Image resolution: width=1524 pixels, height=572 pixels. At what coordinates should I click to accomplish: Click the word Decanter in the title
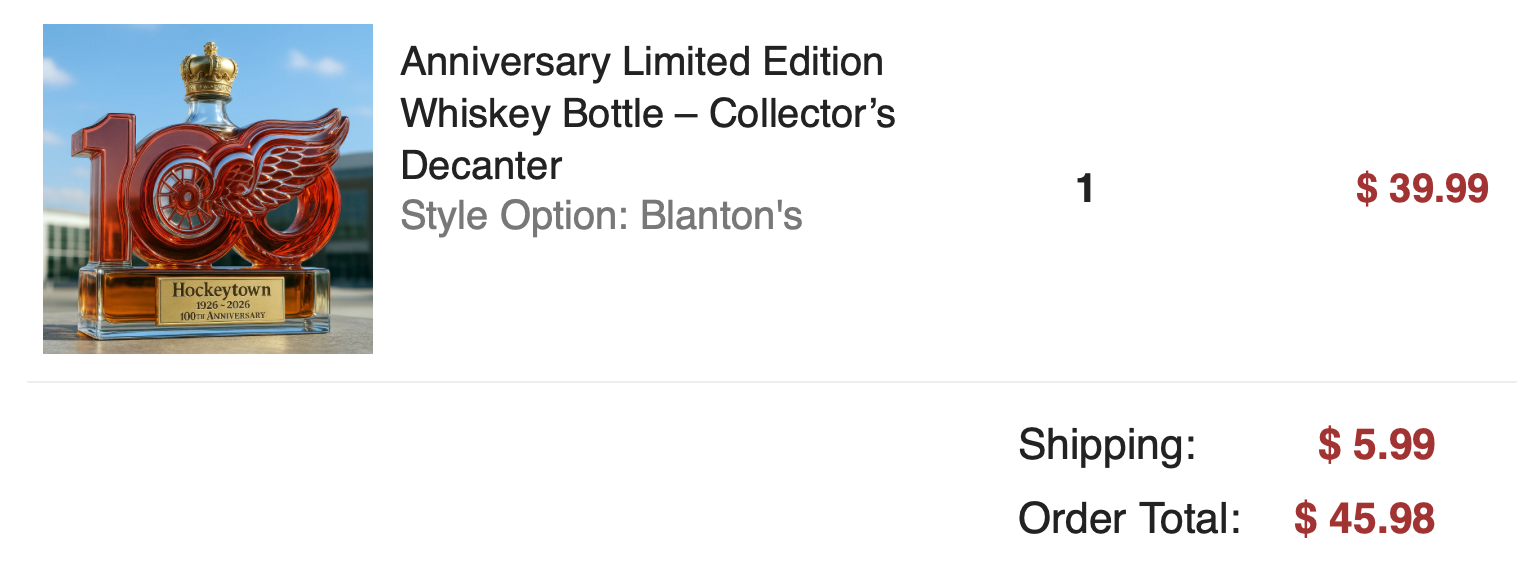(481, 165)
